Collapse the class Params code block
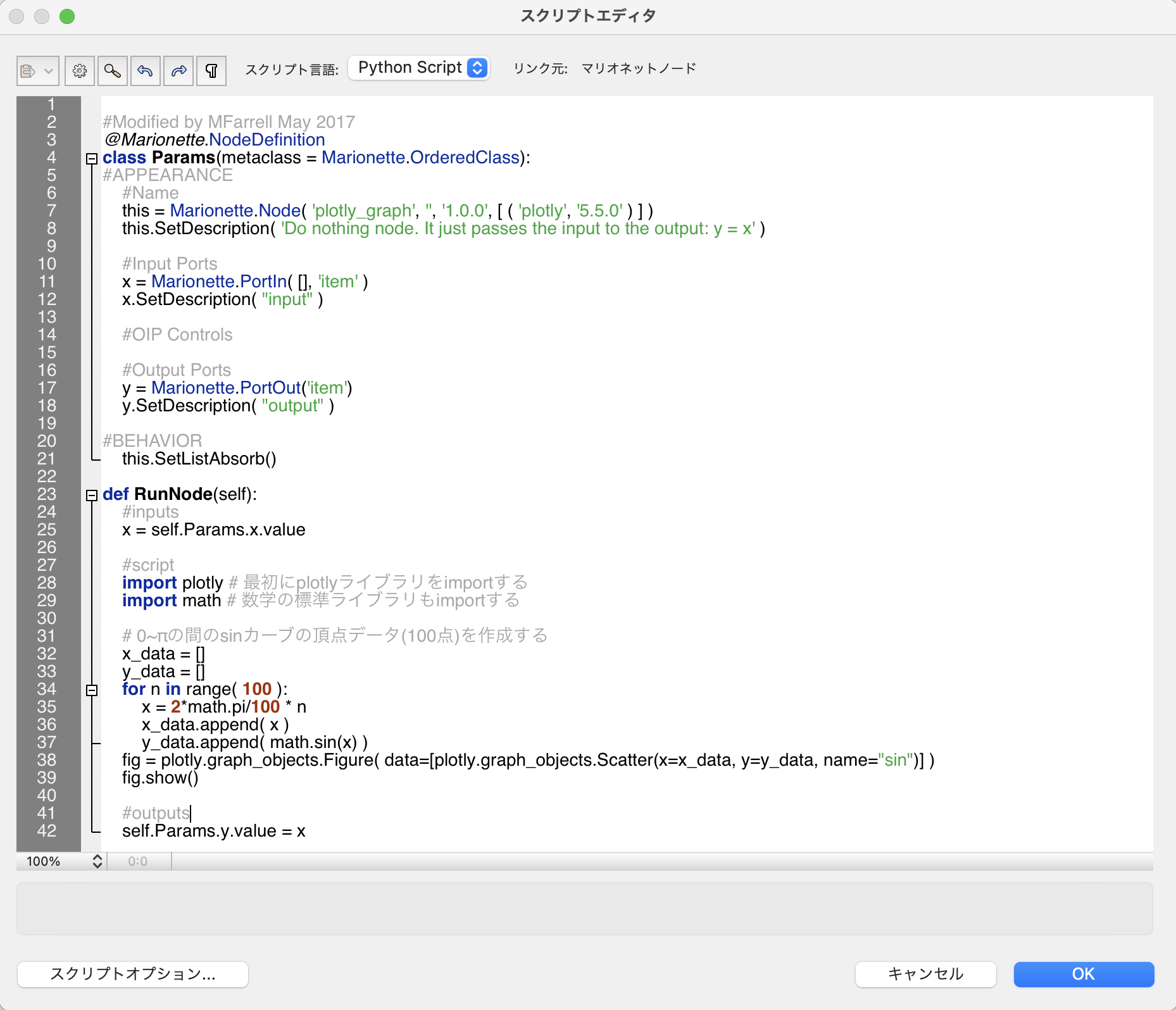 point(92,159)
